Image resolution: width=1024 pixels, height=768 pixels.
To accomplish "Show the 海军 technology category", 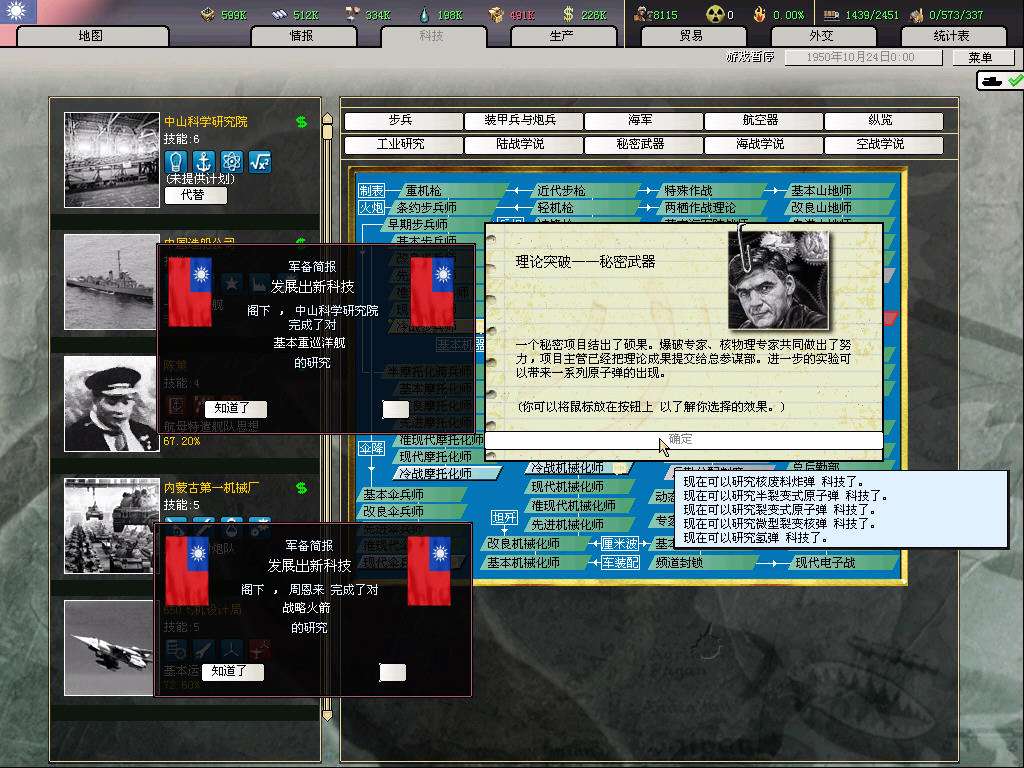I will coord(643,121).
